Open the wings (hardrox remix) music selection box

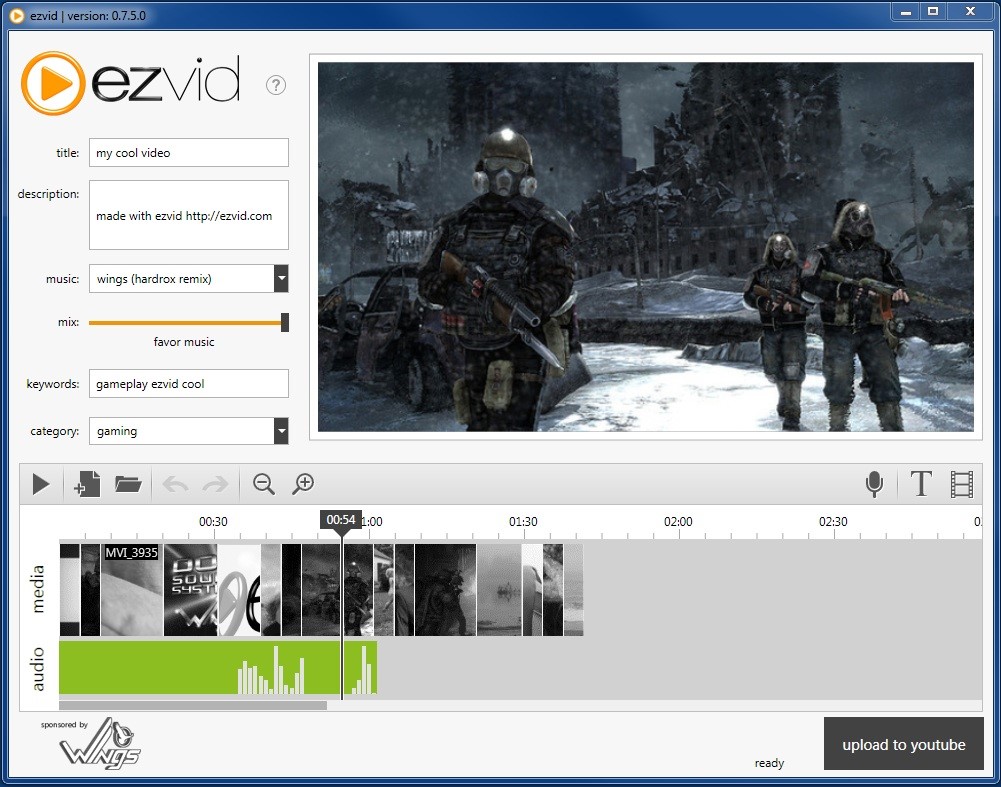click(x=181, y=279)
